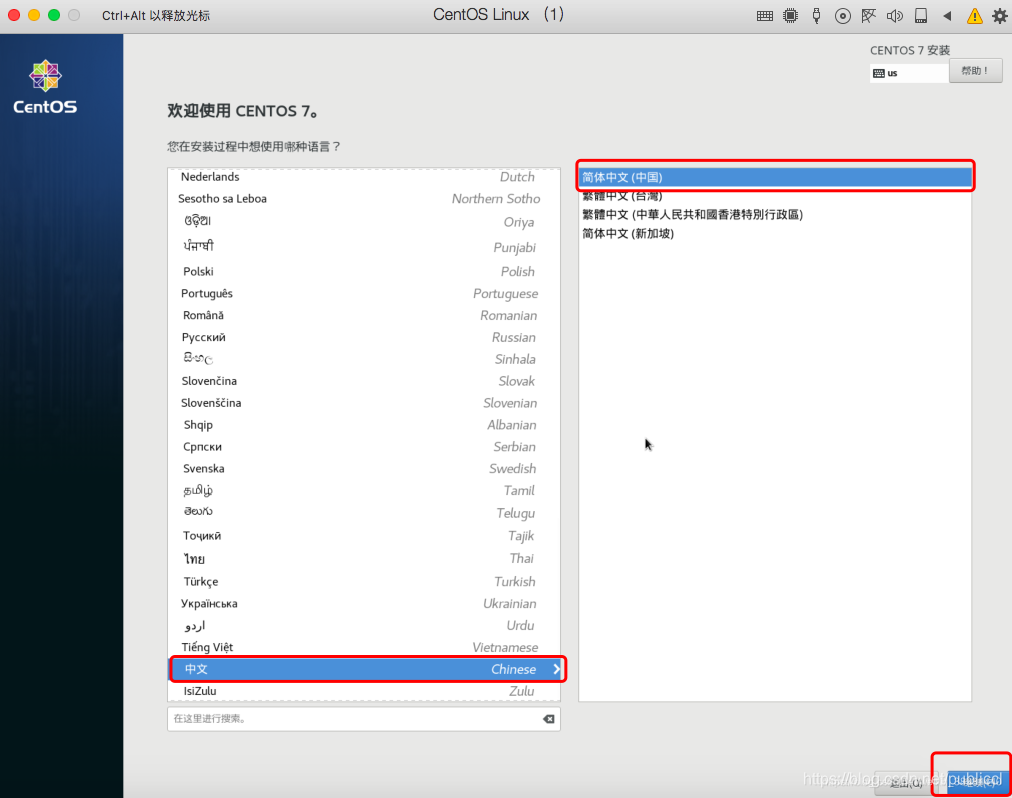Select Português Portuguese language row
1012x798 pixels.
point(364,293)
